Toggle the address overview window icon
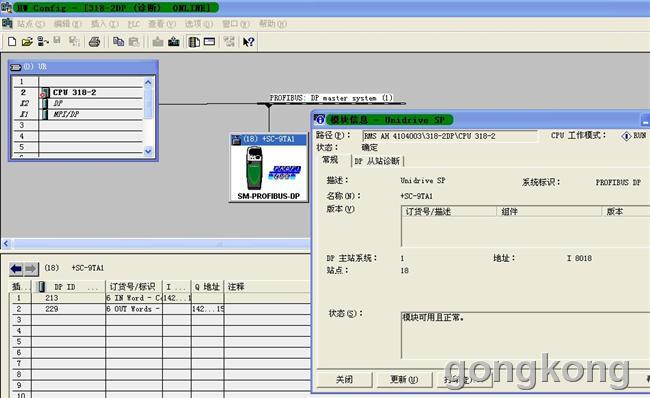 (x=209, y=41)
